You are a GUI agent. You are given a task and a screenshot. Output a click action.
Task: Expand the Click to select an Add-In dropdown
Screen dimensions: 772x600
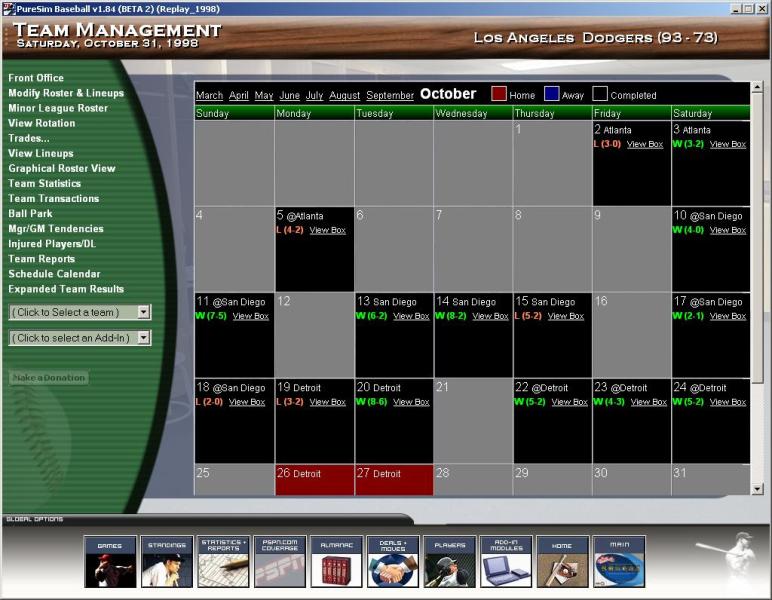coord(143,338)
